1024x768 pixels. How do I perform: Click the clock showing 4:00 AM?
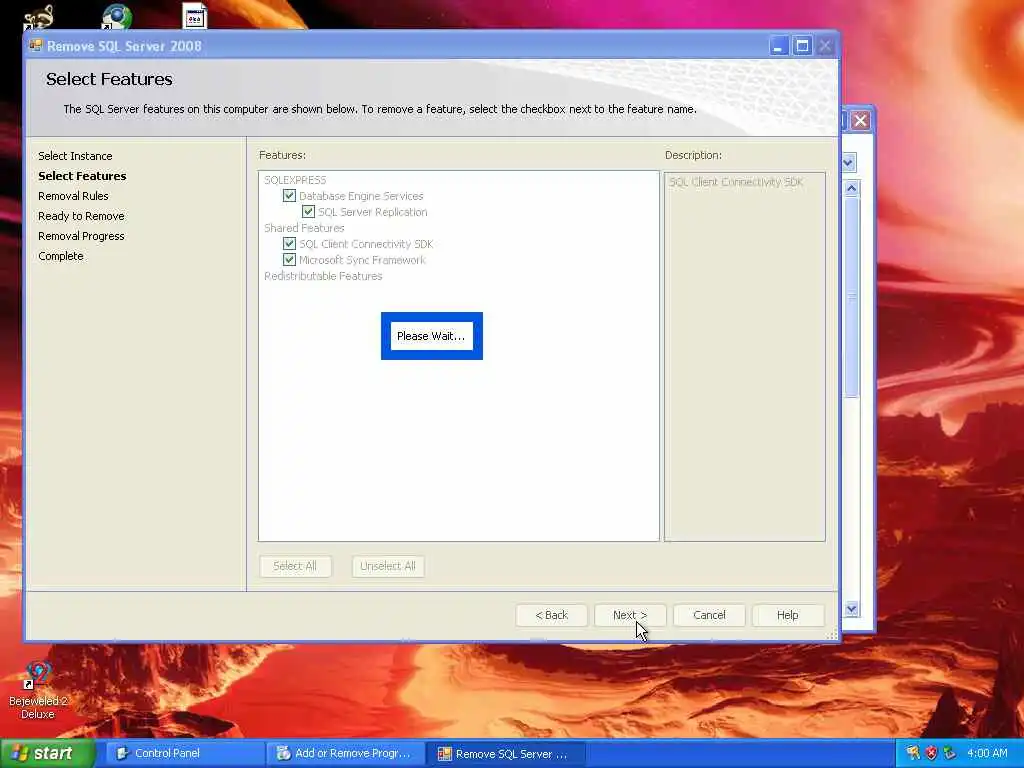[x=987, y=753]
